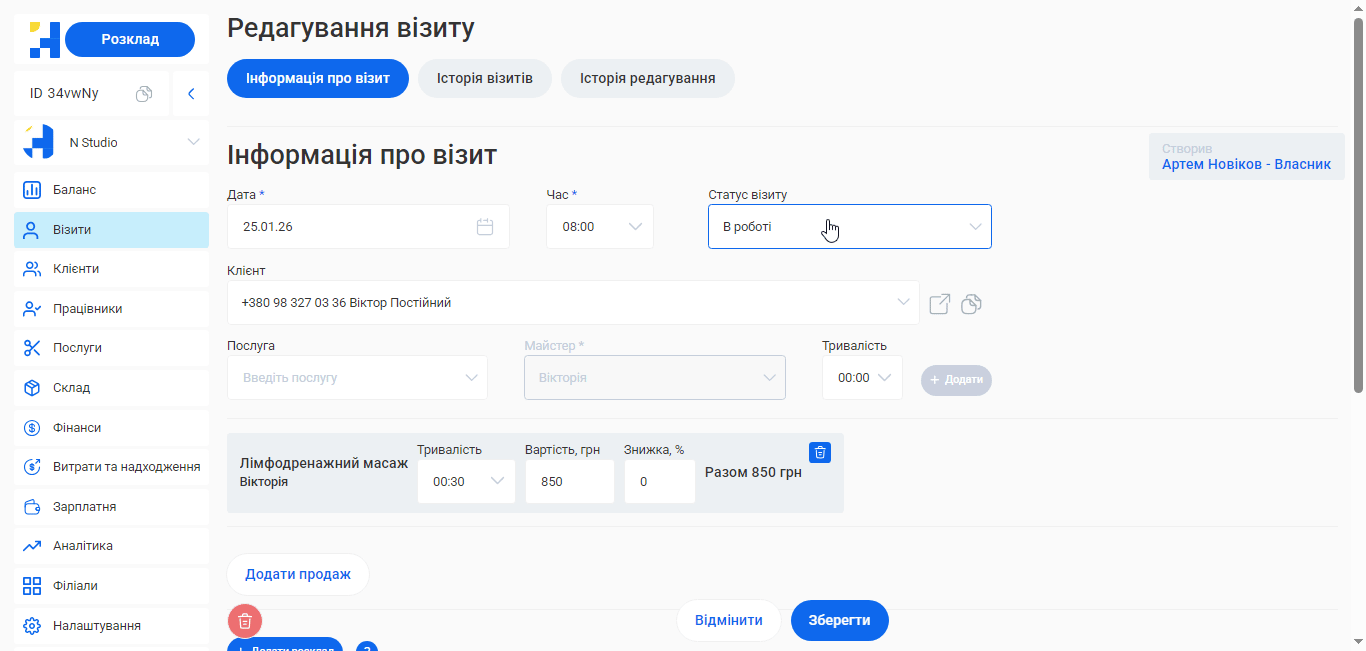The image size is (1366, 651).
Task: Delete the Лімфодренажний масаж service via trash icon
Action: (820, 452)
